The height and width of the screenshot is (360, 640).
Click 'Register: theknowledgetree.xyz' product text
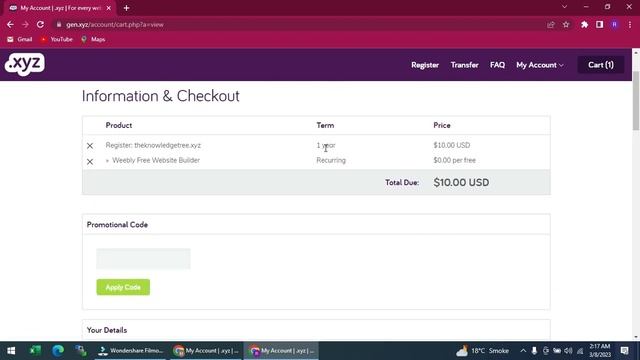pos(153,145)
